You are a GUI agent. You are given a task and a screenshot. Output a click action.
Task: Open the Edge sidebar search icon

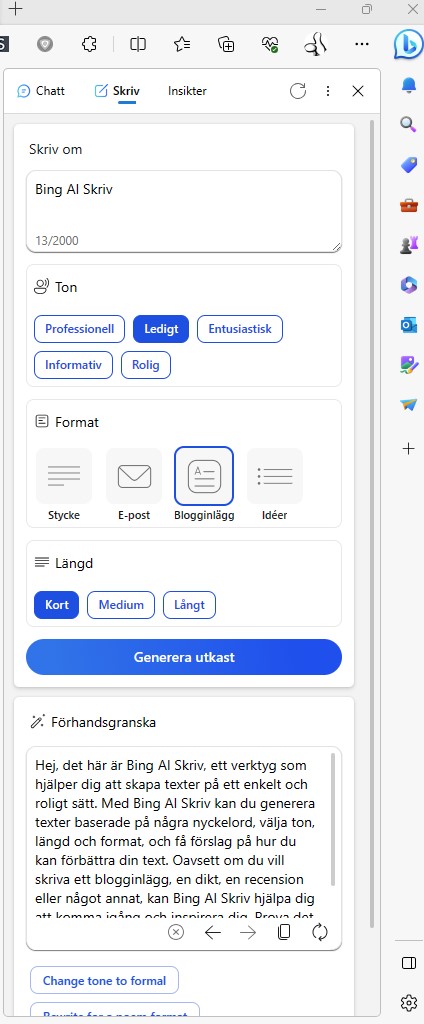[408, 124]
